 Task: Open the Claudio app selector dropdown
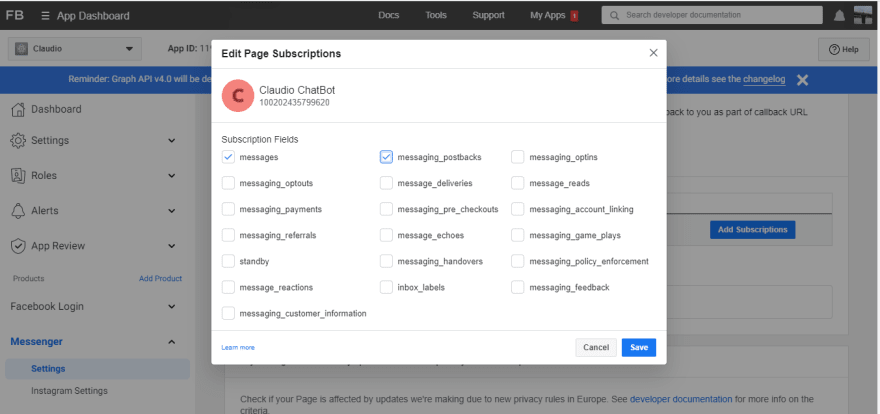(x=75, y=49)
